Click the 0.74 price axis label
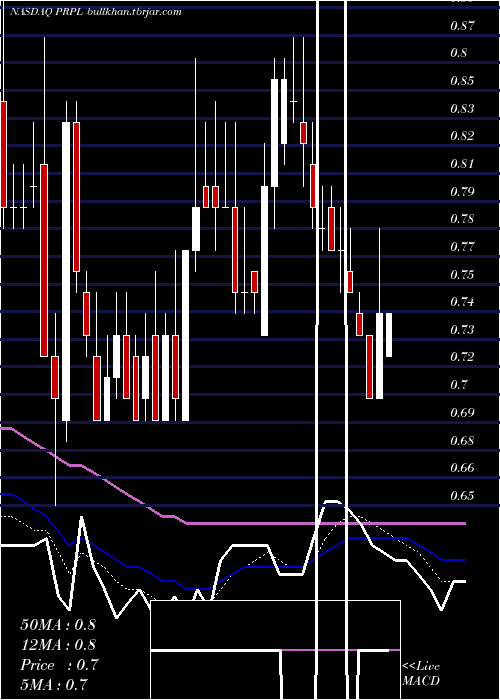The width and height of the screenshot is (500, 700). pos(462,302)
